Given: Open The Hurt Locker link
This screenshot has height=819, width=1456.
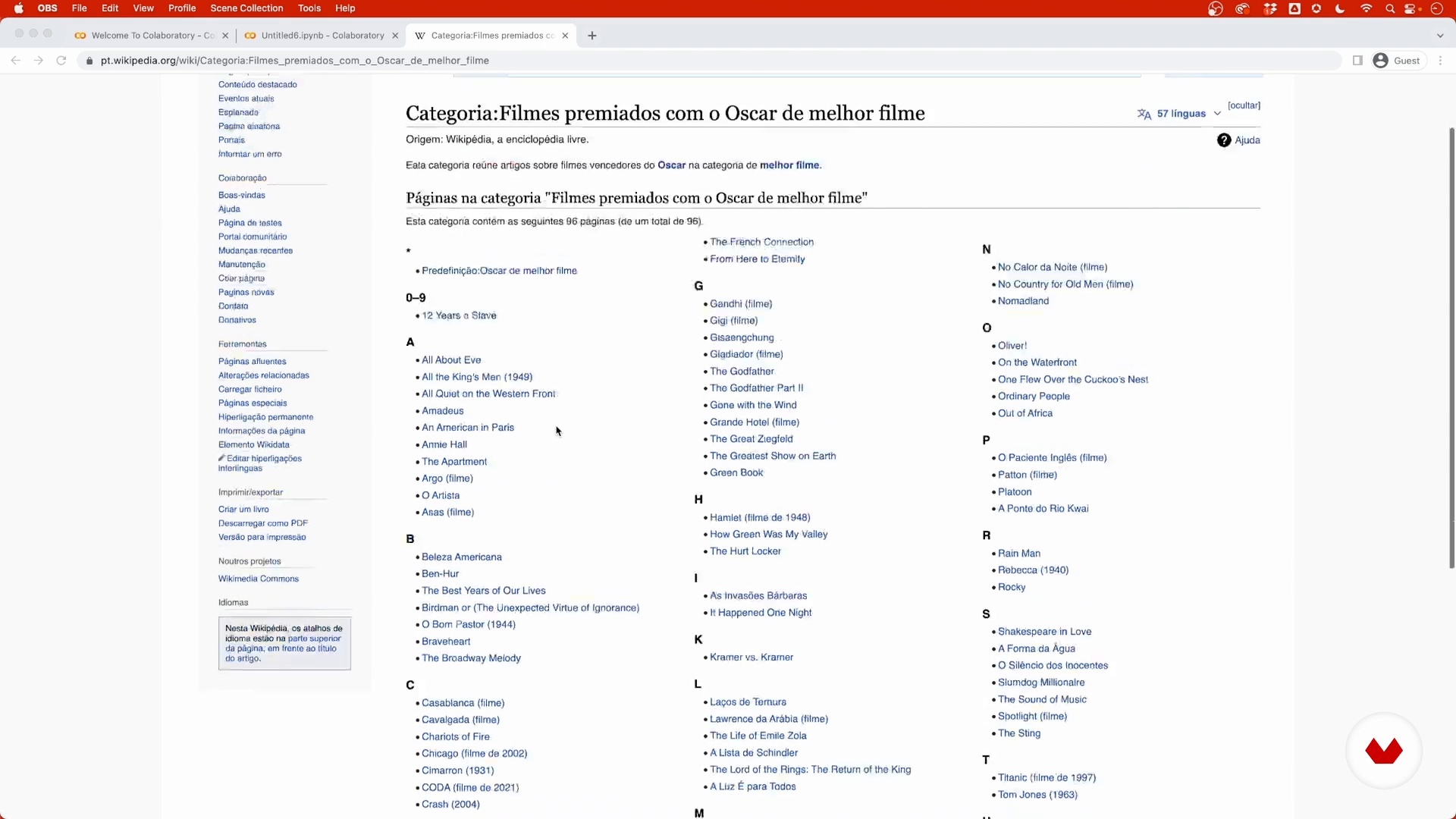Looking at the screenshot, I should click(x=745, y=551).
